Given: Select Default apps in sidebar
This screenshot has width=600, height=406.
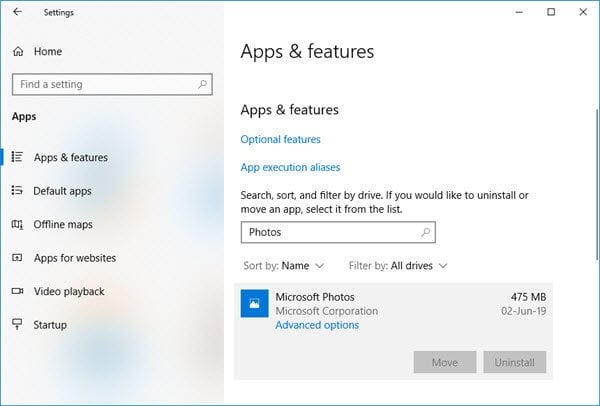Looking at the screenshot, I should coord(62,191).
